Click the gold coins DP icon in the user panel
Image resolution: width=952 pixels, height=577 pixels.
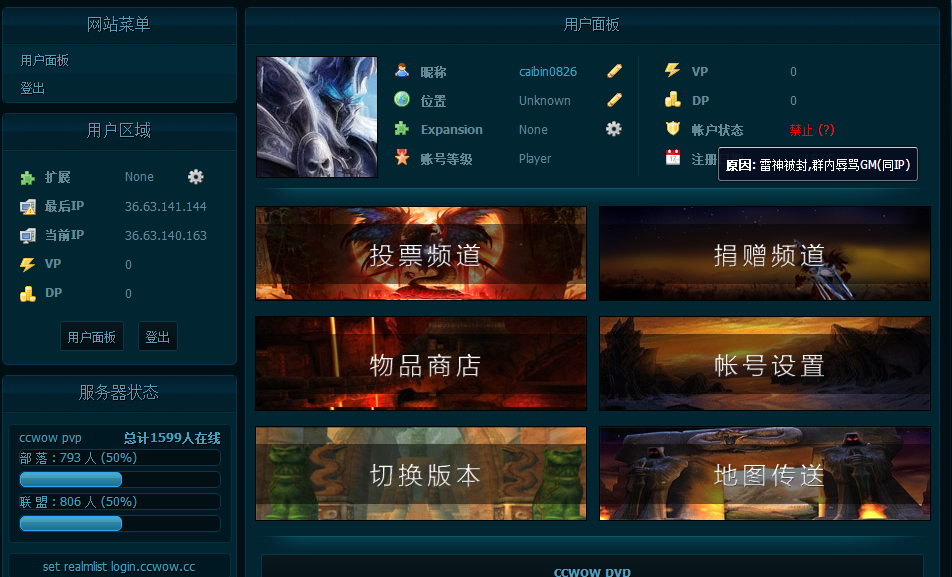click(x=672, y=100)
